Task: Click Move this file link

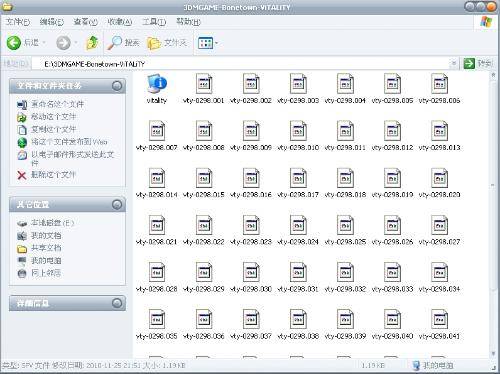Action: (54, 117)
